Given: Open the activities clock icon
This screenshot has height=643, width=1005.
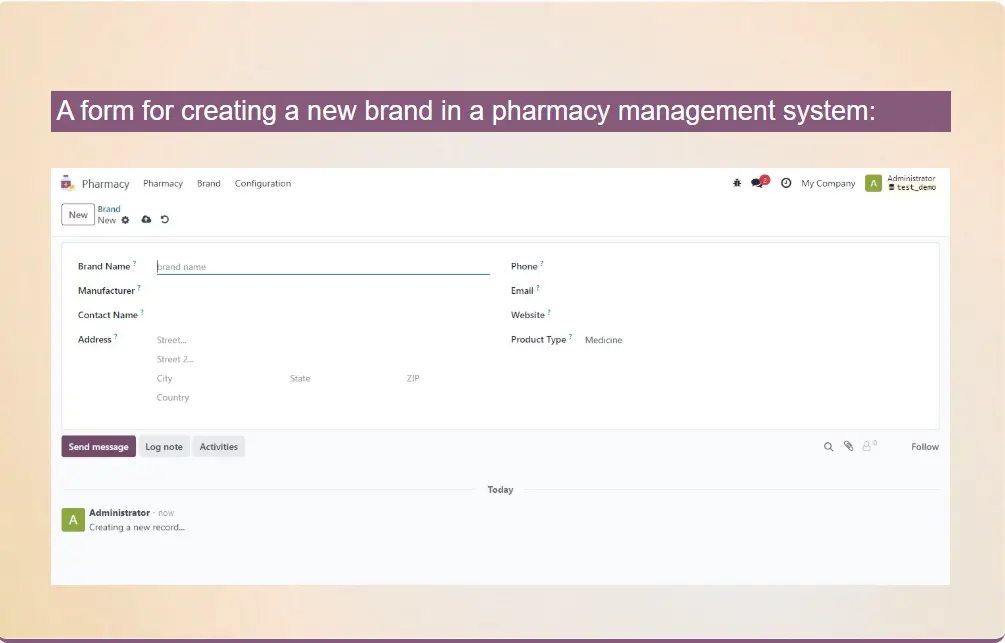Looking at the screenshot, I should pos(786,183).
